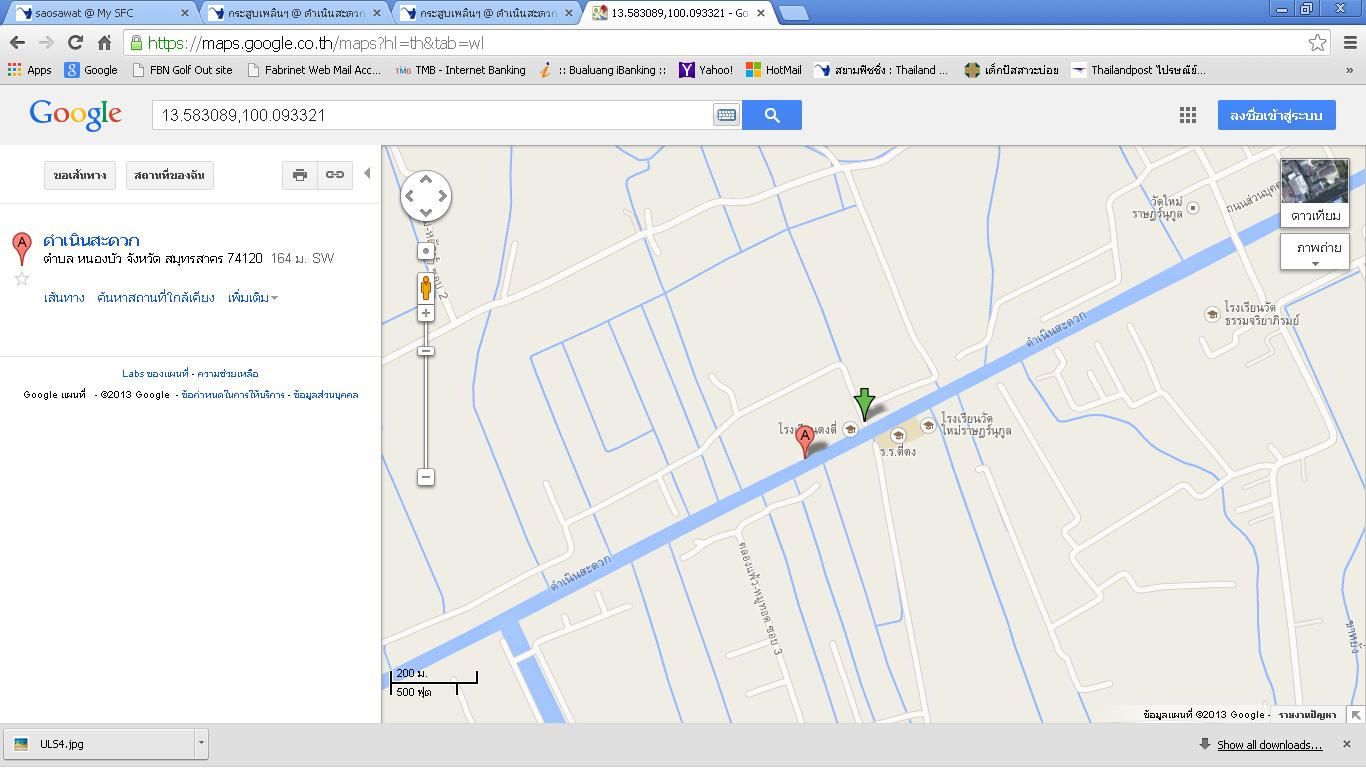Open the ดำเนินสะดวก place link
The width and height of the screenshot is (1366, 768).
pos(91,240)
